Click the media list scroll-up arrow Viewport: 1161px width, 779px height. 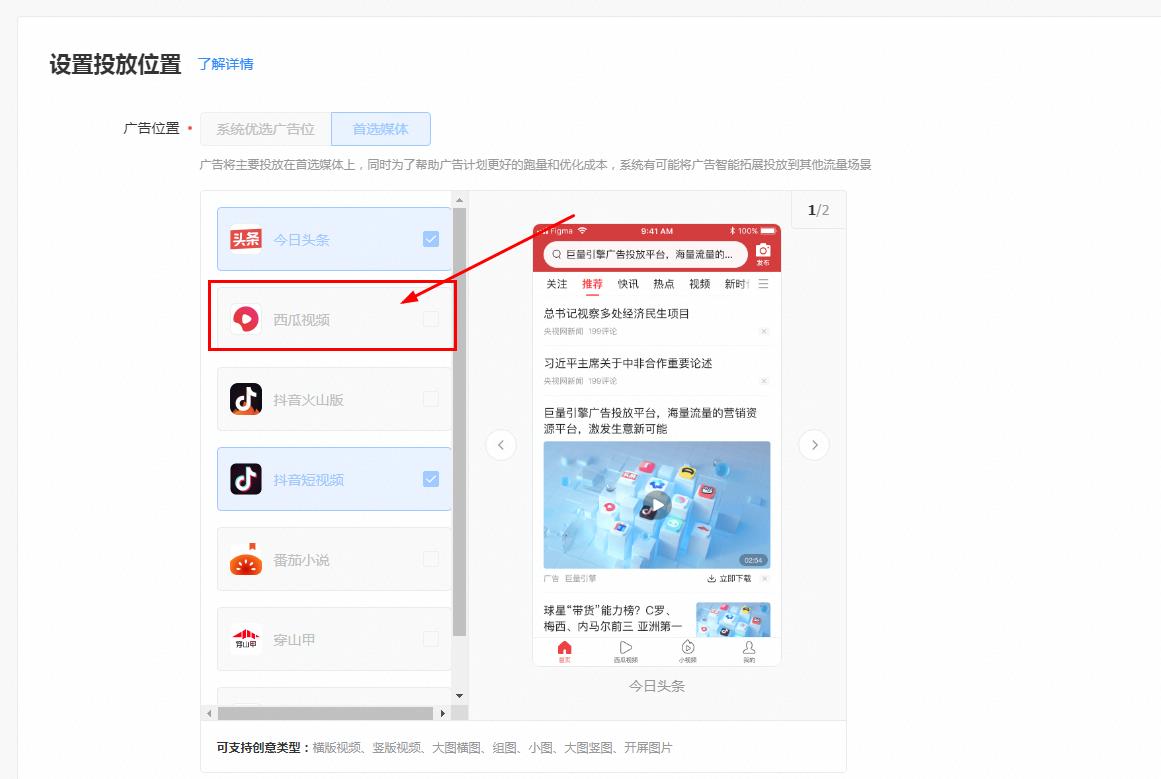click(x=459, y=200)
